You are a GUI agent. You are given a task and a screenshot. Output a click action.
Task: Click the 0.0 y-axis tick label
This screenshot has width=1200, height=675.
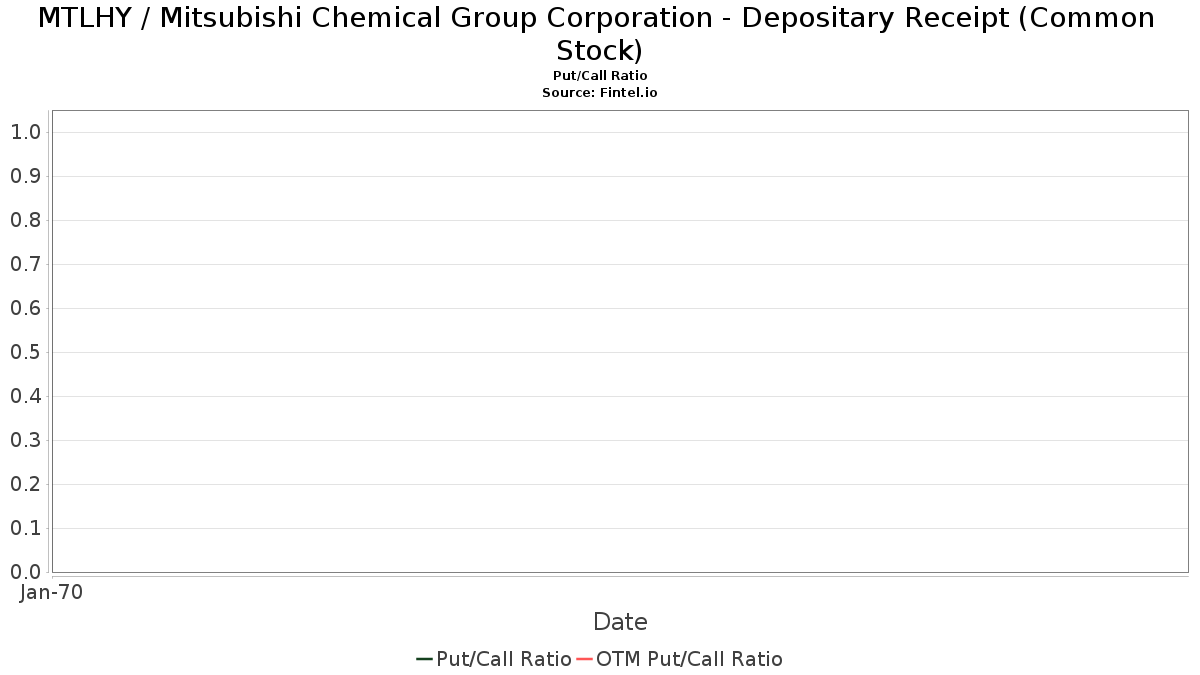25,572
